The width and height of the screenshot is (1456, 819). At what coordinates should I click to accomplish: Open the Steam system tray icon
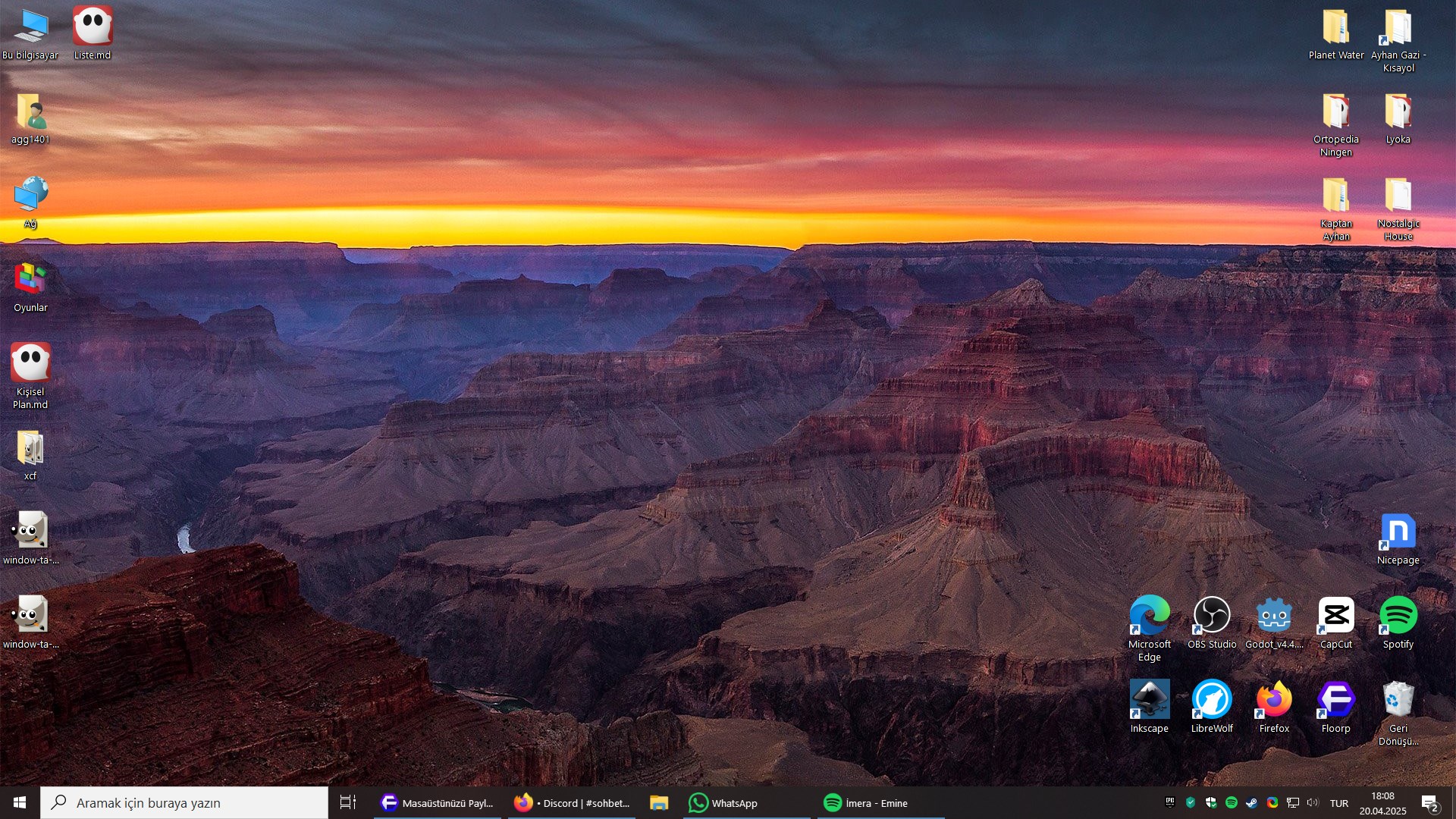[1251, 802]
